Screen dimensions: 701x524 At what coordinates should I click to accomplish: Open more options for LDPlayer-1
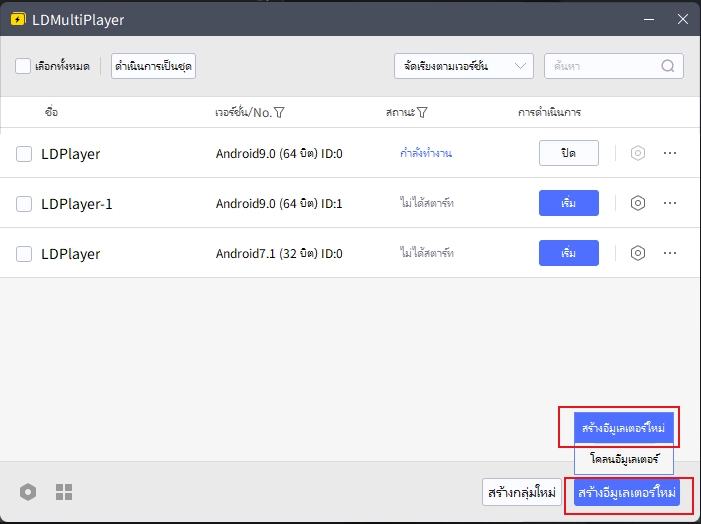click(670, 203)
